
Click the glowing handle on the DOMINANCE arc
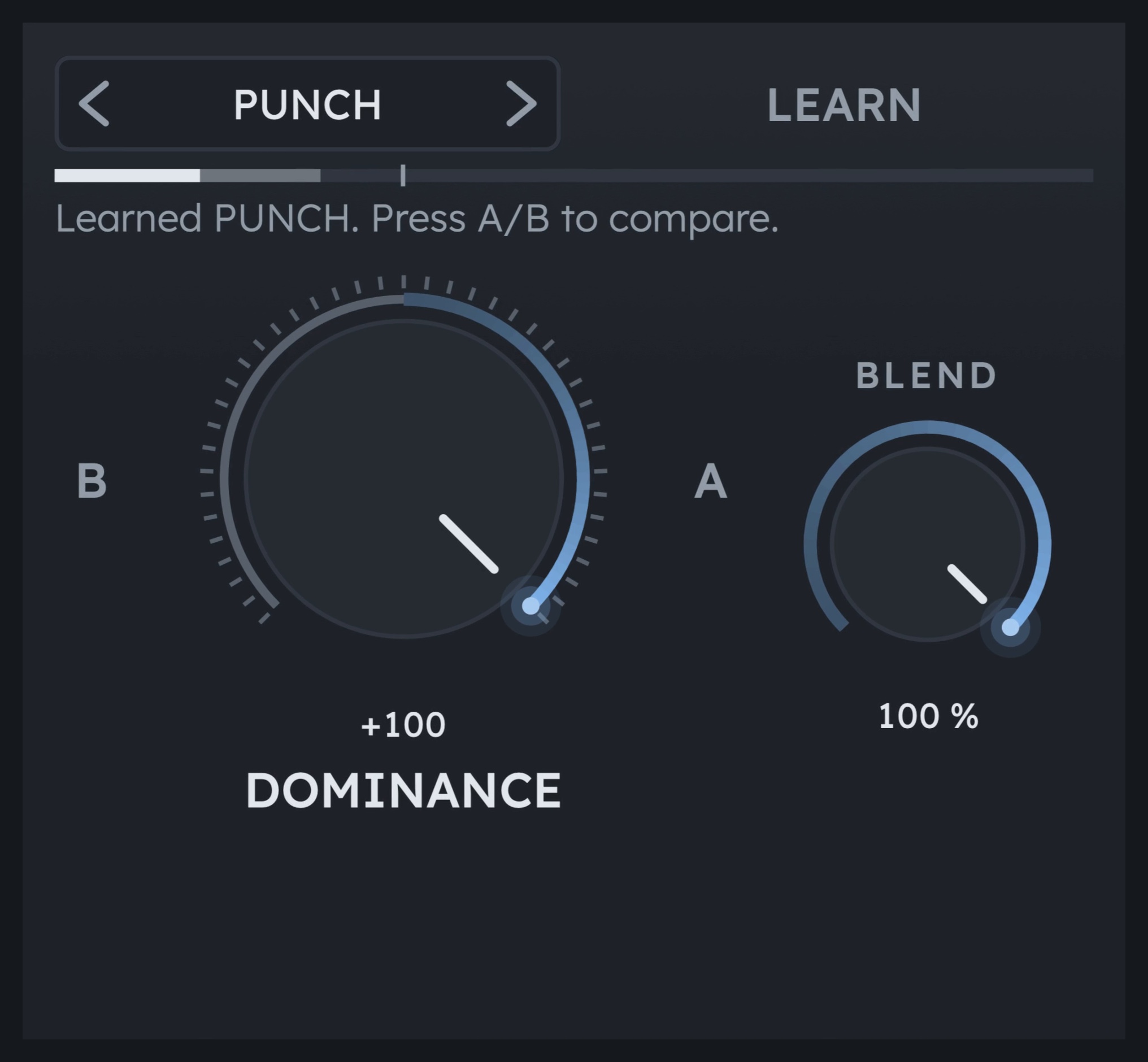tap(530, 606)
